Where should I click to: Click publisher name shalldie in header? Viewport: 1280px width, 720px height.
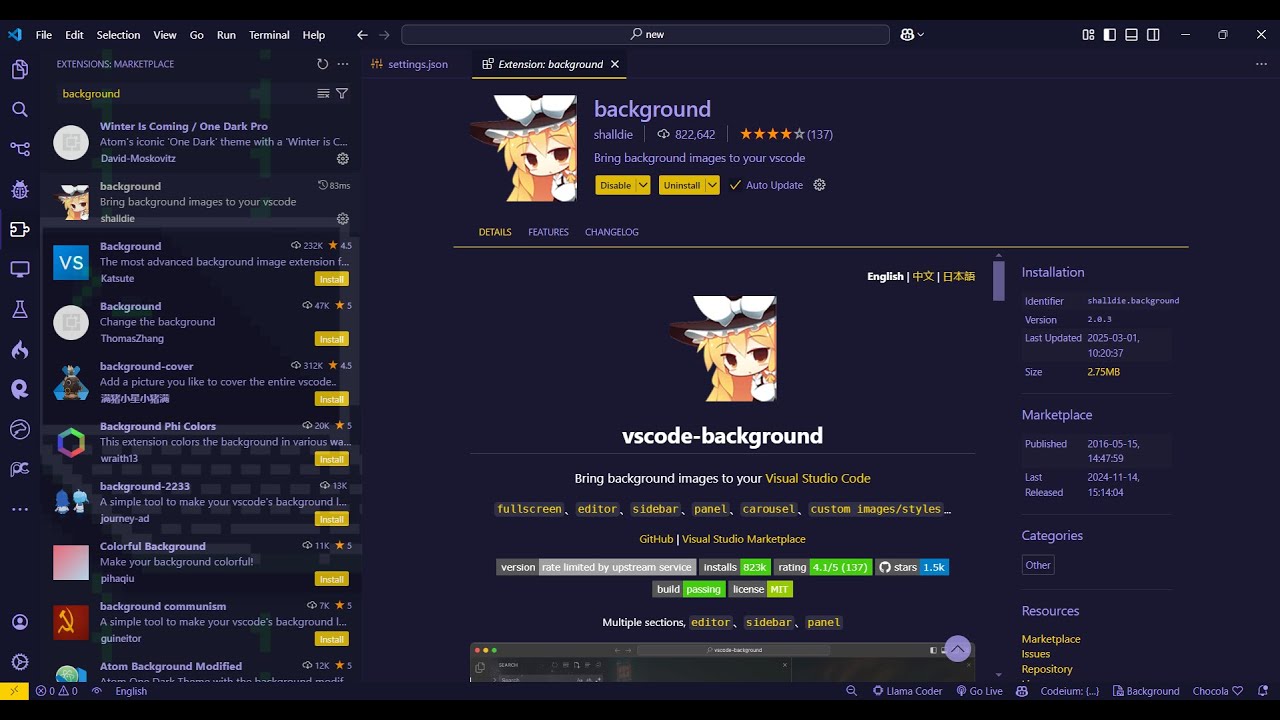coord(613,134)
